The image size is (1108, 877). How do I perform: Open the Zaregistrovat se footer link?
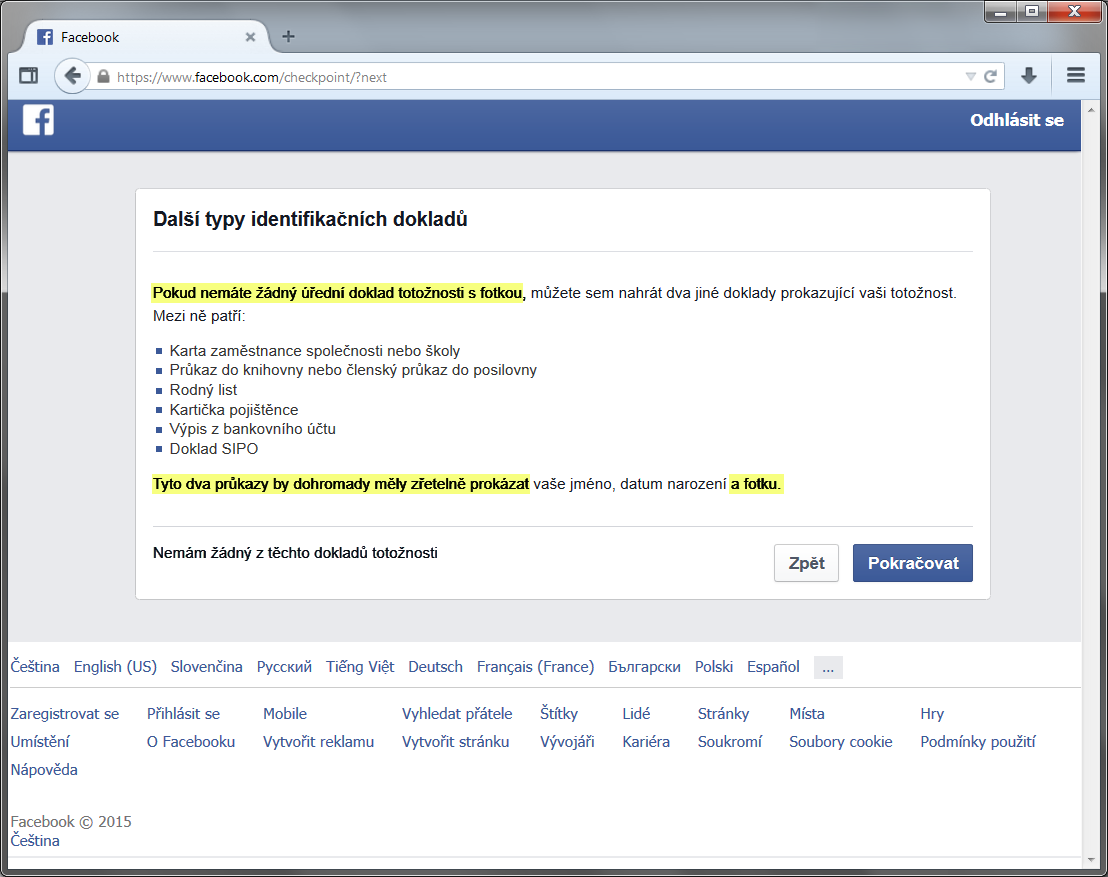(x=64, y=714)
